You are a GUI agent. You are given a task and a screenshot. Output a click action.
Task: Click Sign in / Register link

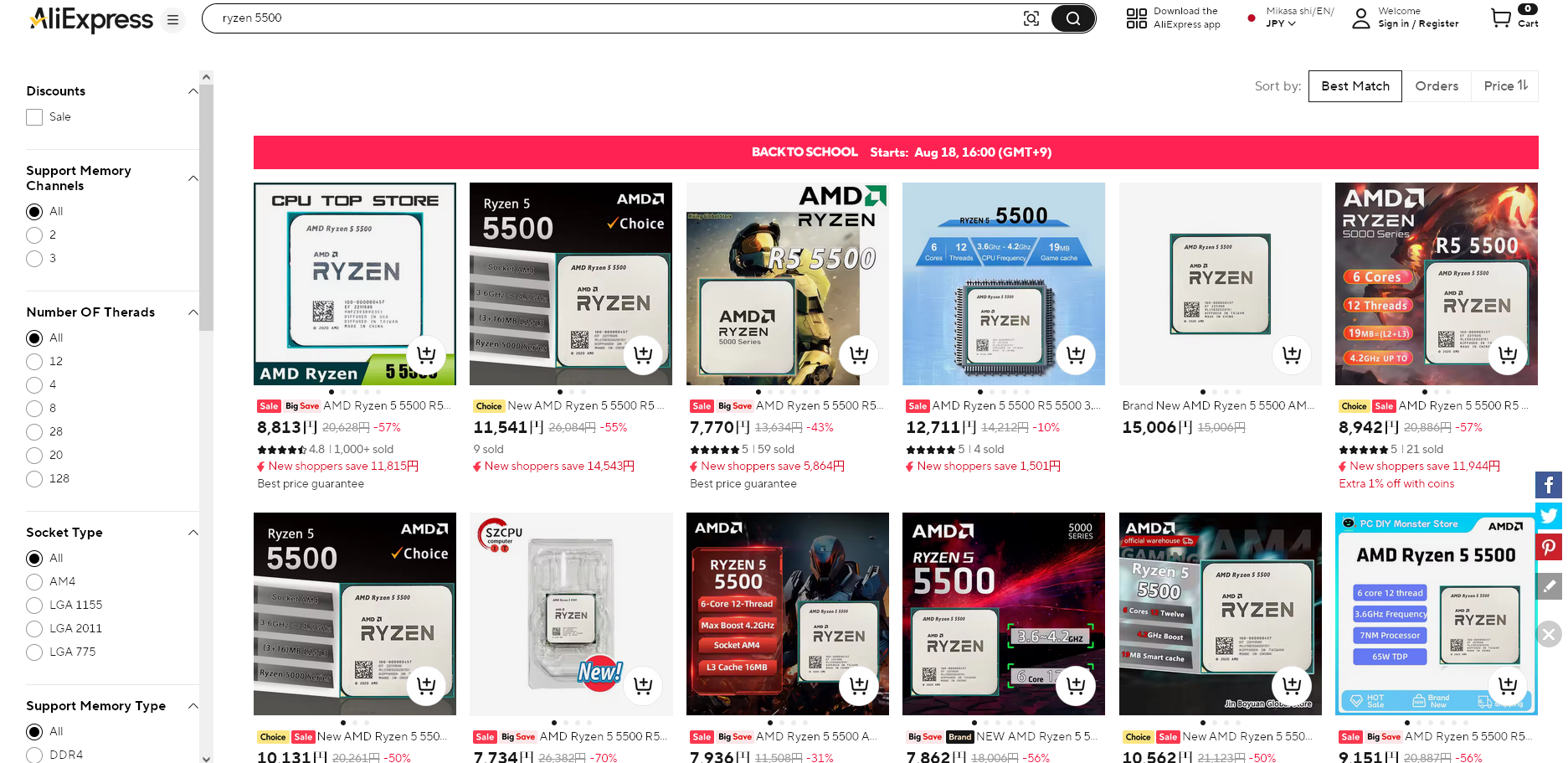pos(1418,24)
